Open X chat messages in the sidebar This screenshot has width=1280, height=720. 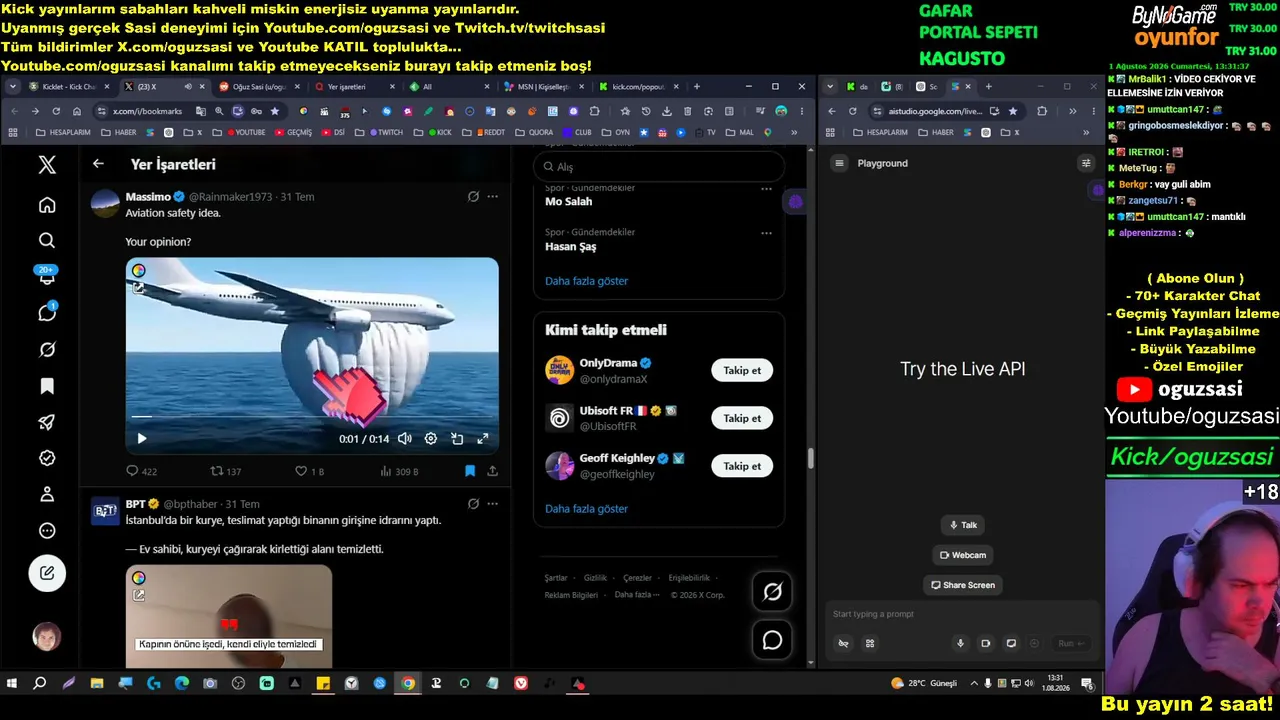47,313
